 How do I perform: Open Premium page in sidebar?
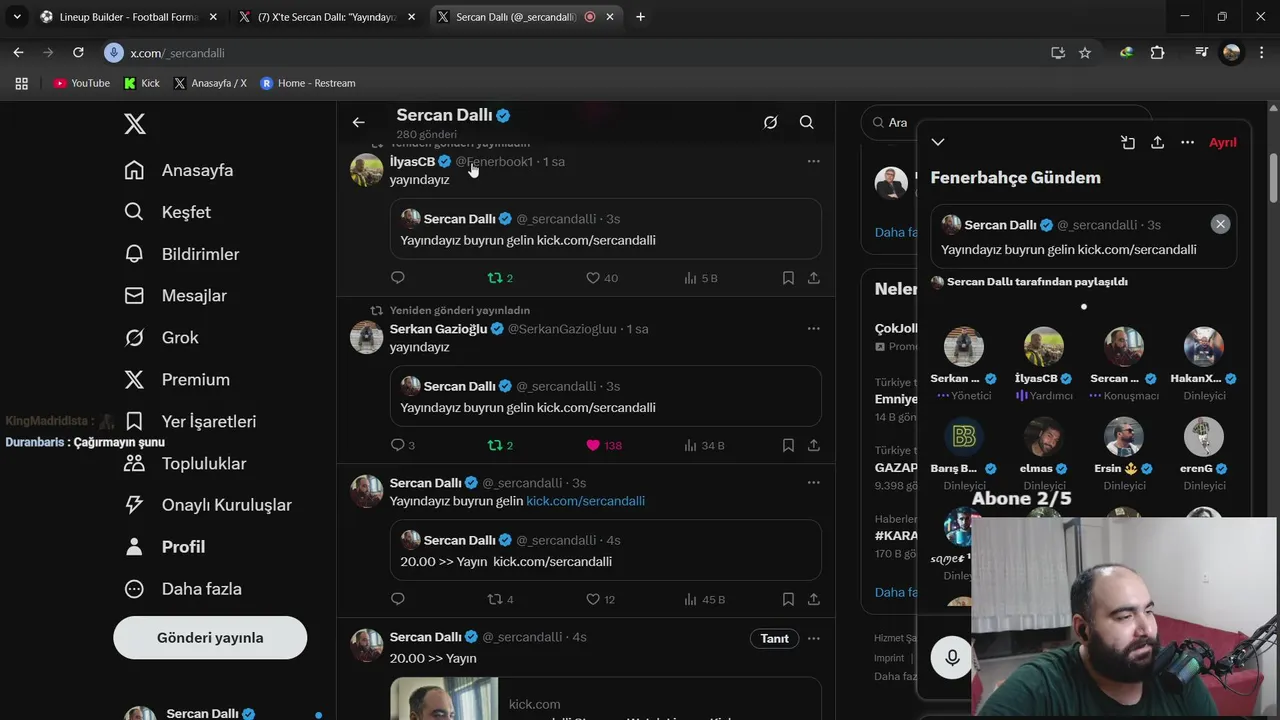click(x=177, y=380)
